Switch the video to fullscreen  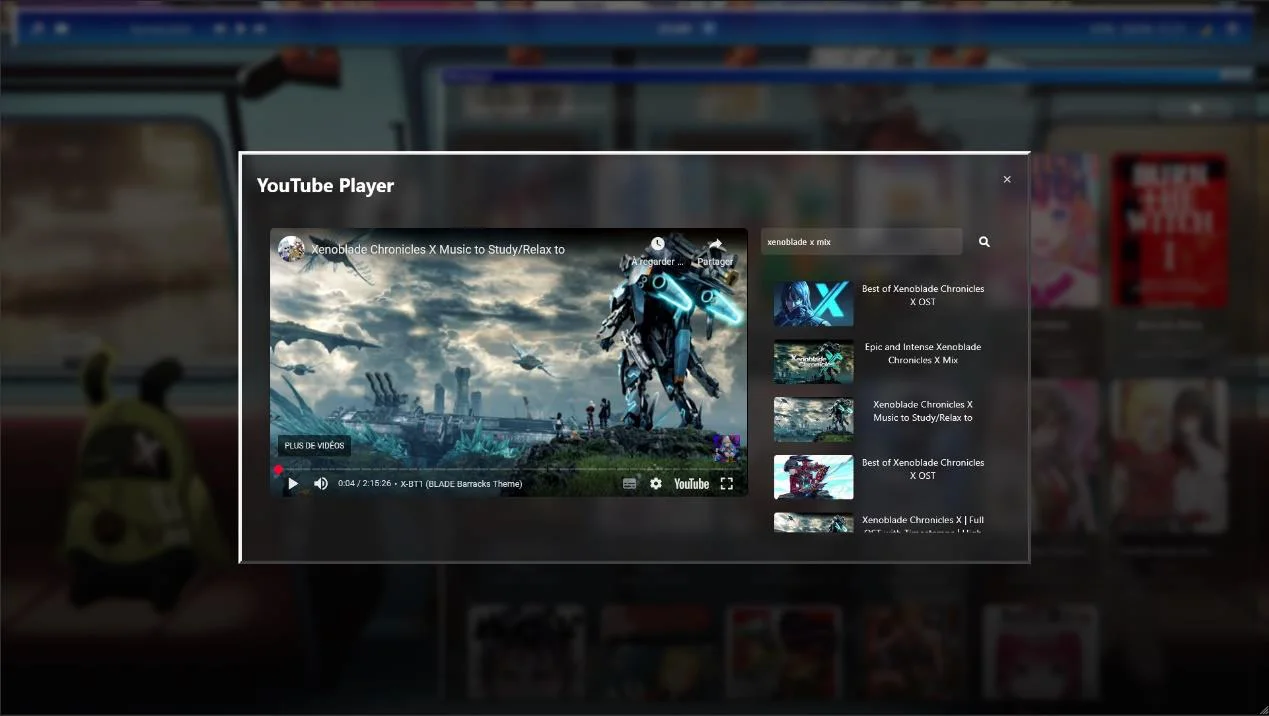pyautogui.click(x=727, y=484)
